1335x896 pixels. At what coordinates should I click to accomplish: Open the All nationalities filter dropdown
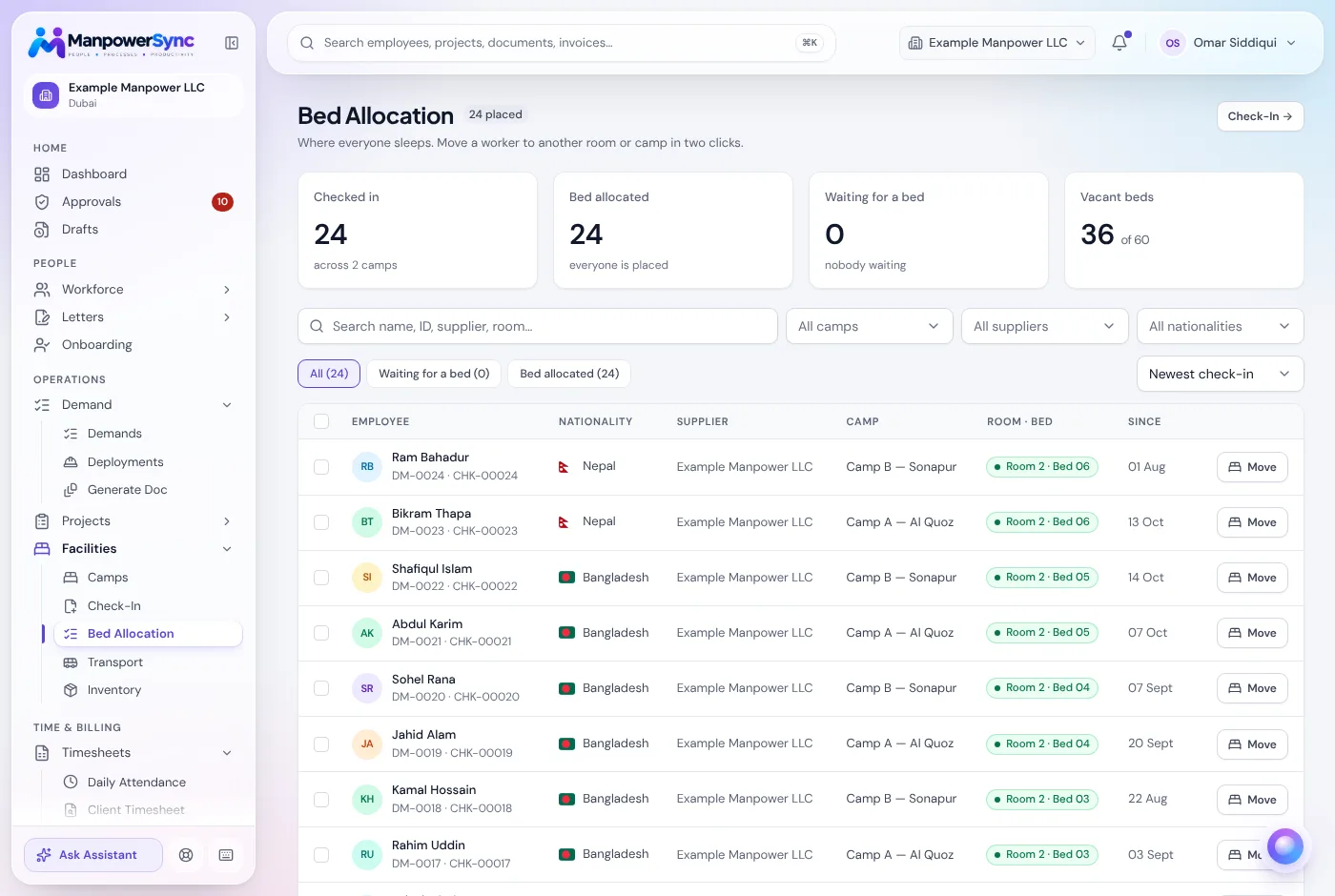[1220, 326]
